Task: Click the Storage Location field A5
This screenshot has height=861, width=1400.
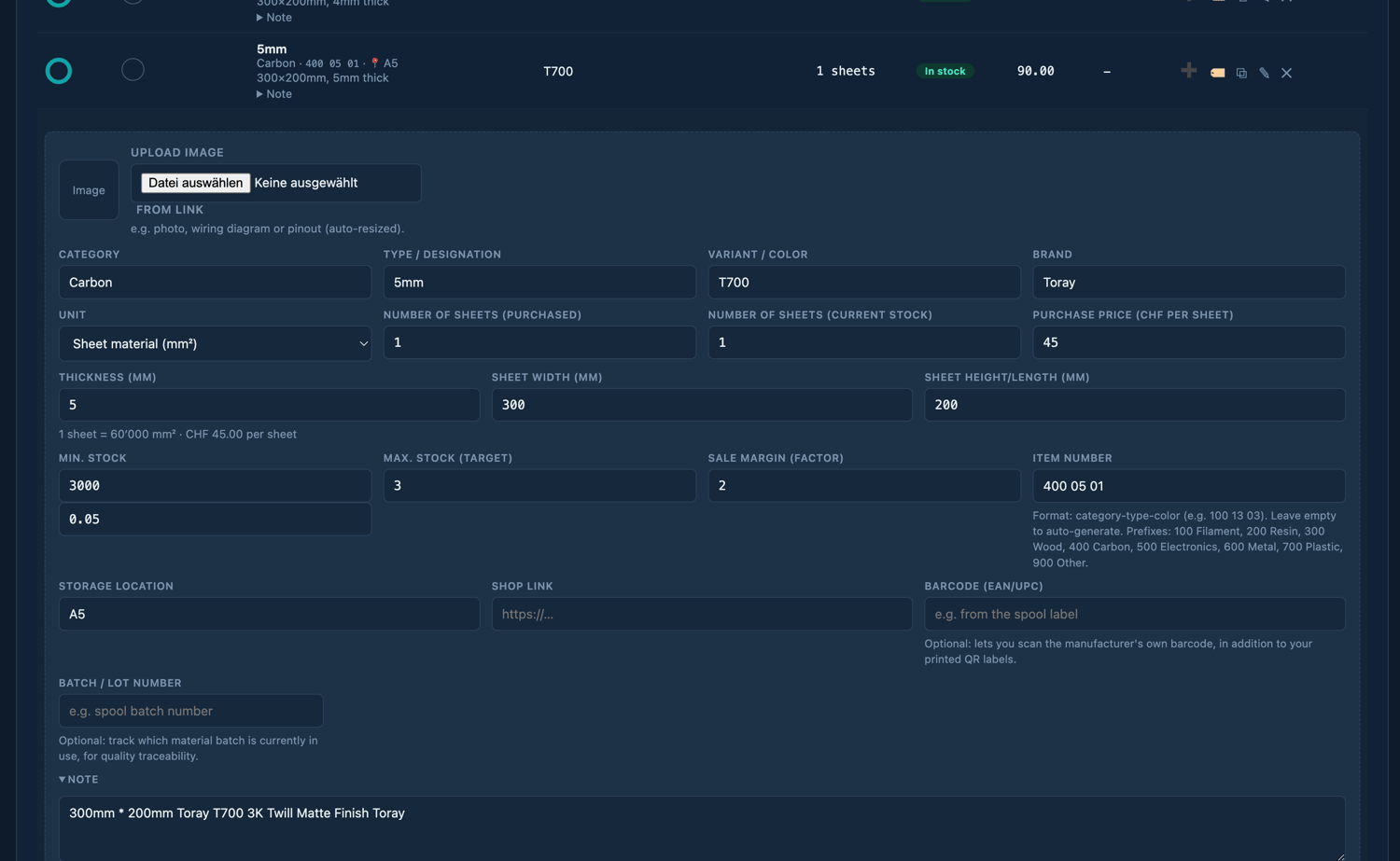Action: click(269, 614)
